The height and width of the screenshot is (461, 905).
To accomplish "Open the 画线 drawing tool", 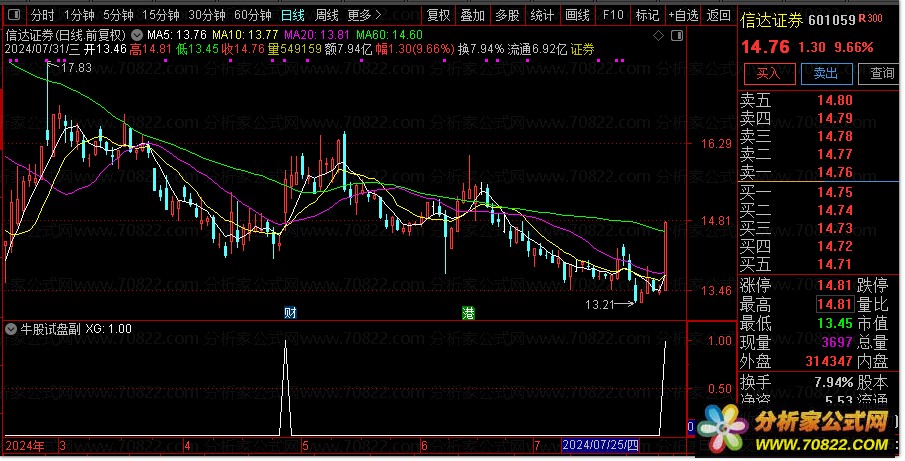I will [577, 15].
